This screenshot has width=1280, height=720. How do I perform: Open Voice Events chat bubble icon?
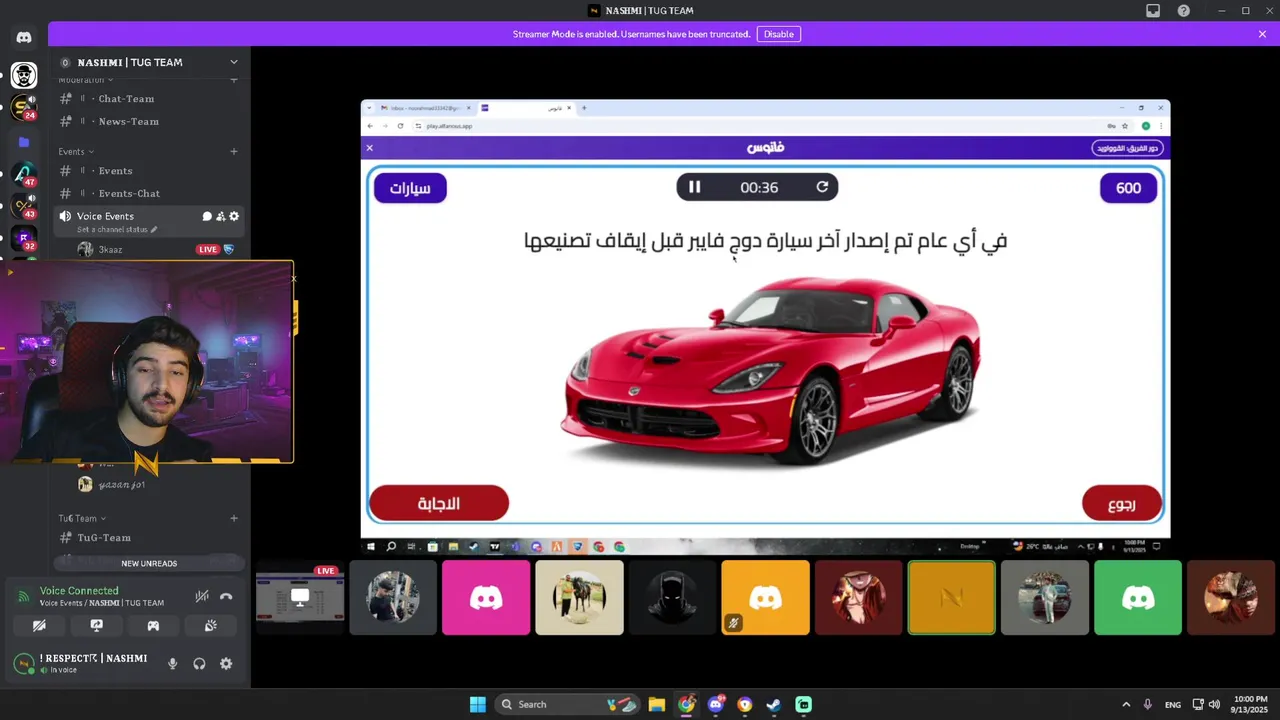tap(208, 216)
